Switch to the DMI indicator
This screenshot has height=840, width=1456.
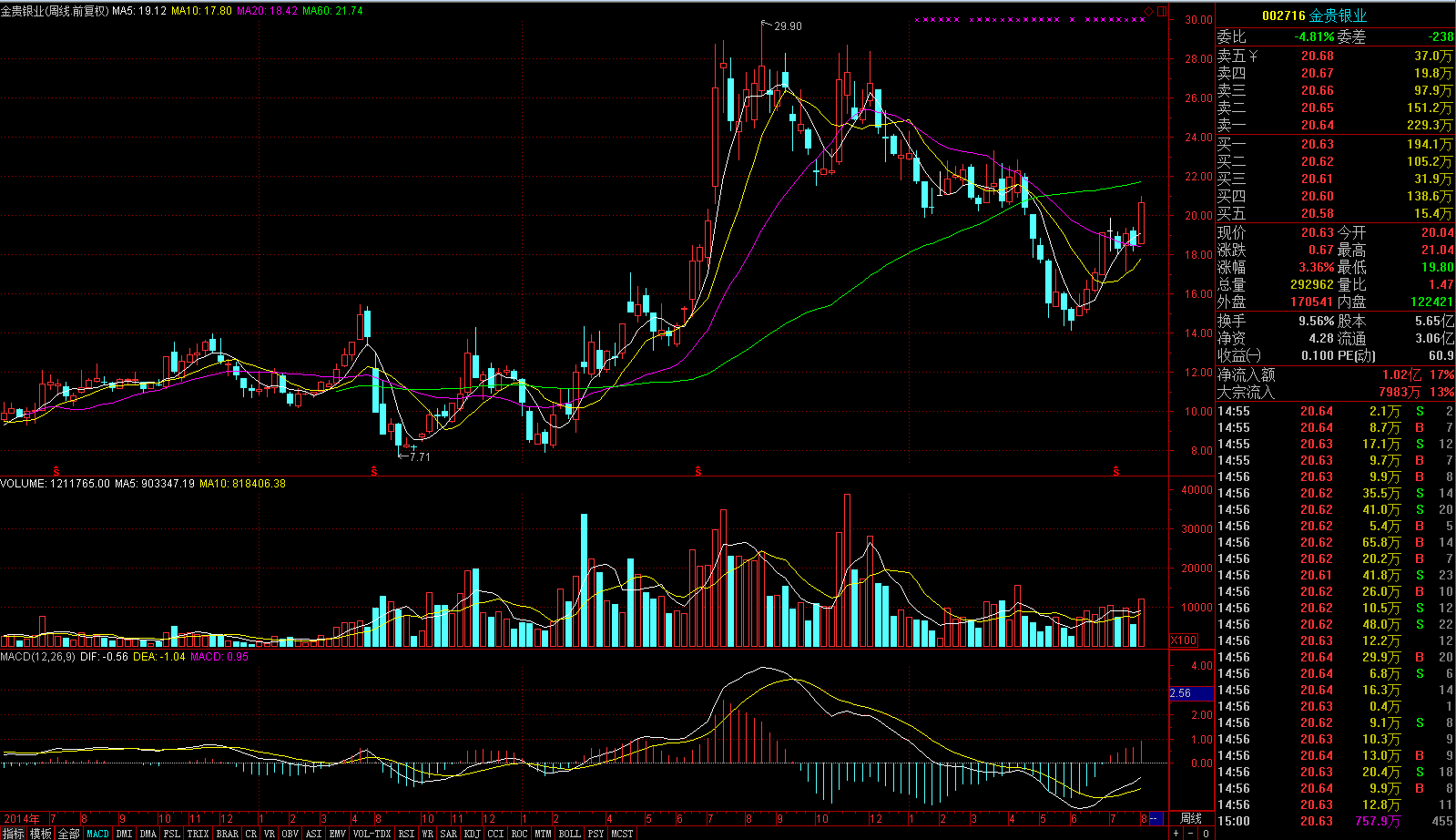coord(124,834)
